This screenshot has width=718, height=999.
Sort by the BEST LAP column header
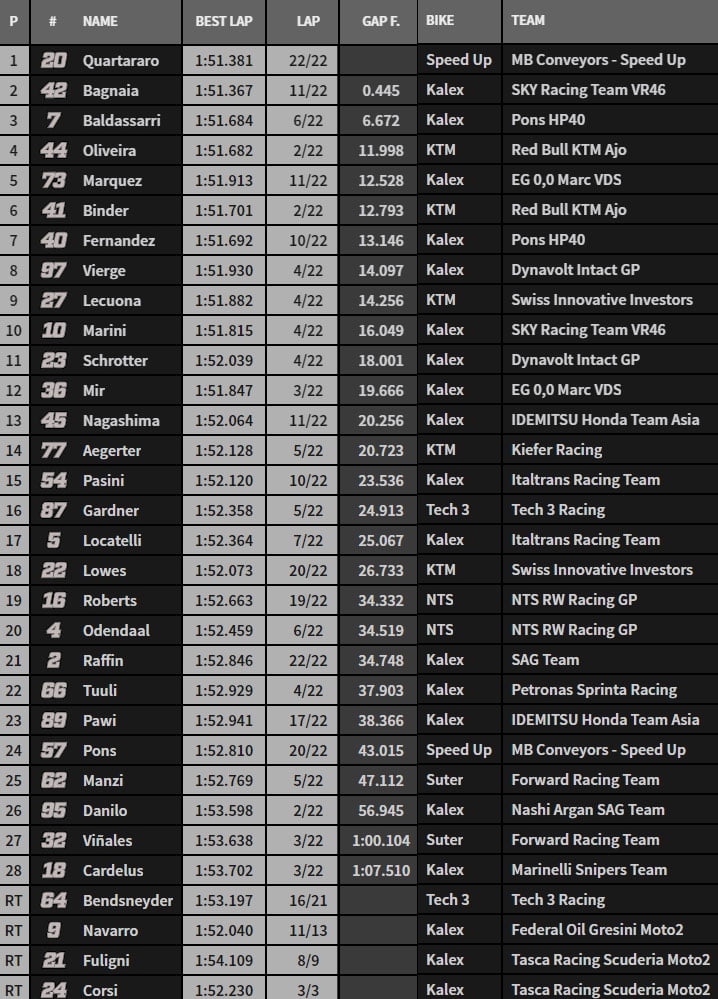pos(223,20)
